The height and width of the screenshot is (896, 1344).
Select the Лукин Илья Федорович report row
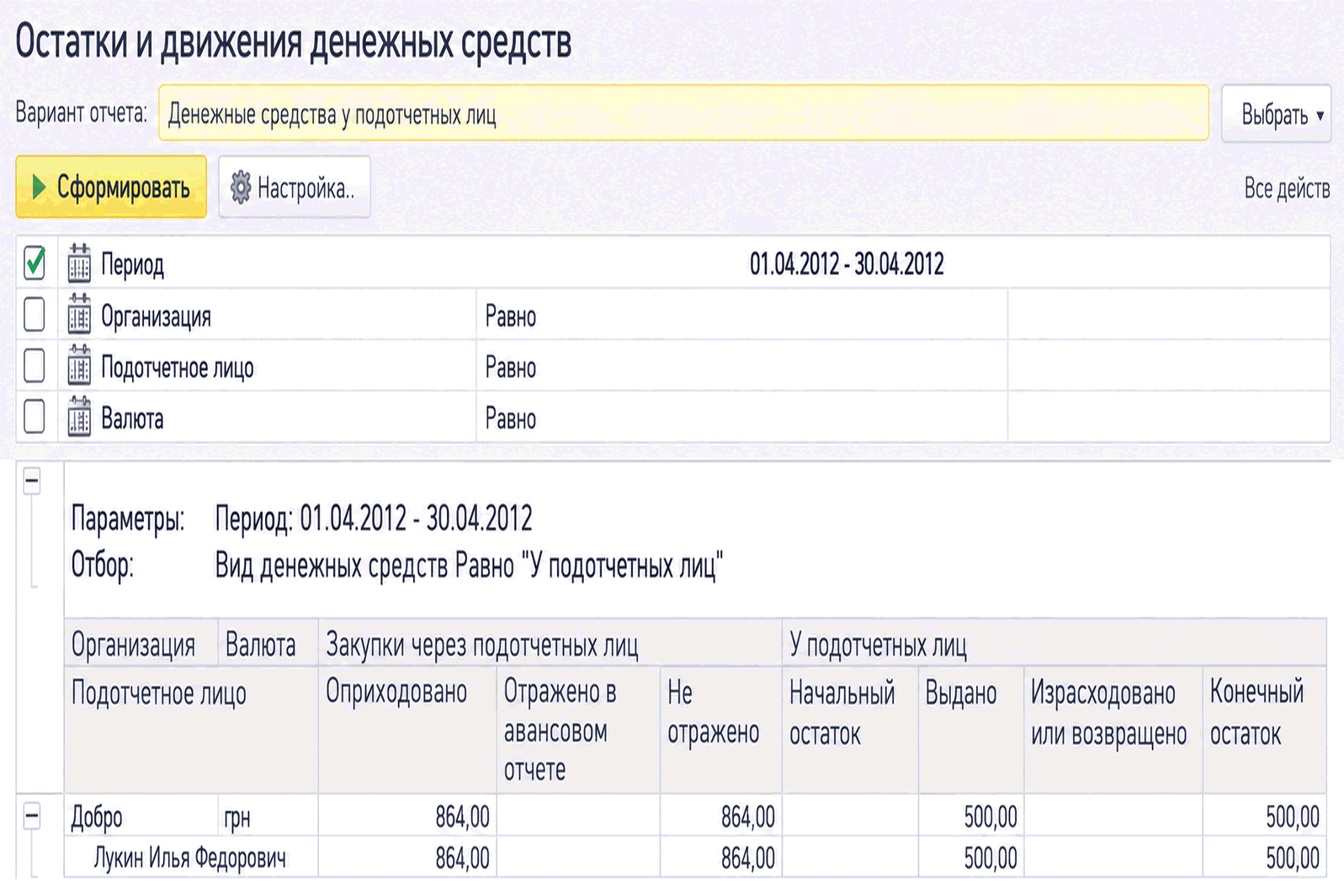(x=695, y=857)
